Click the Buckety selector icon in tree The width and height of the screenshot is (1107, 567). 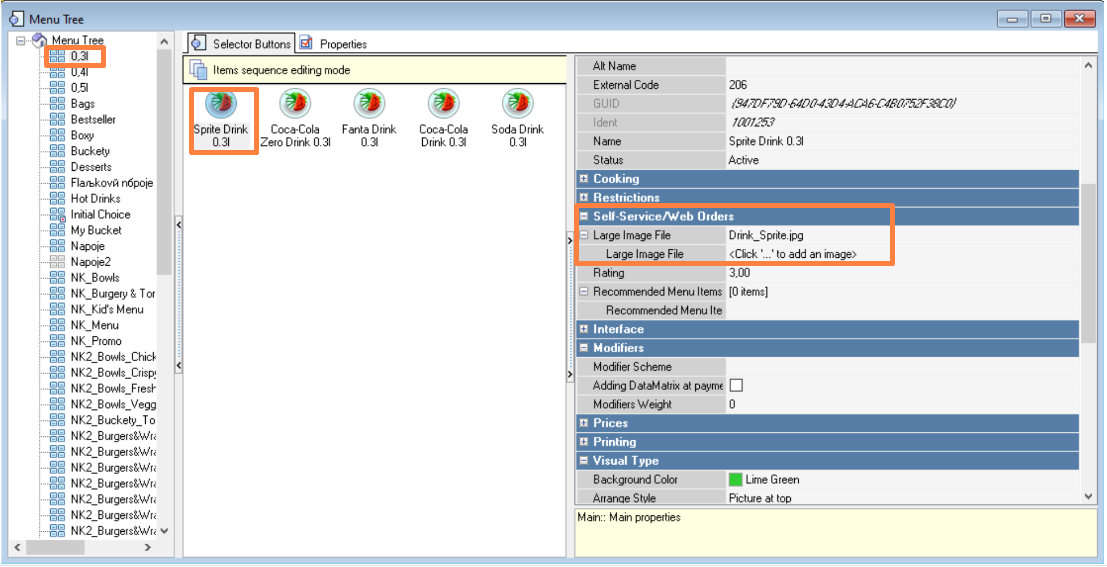click(57, 151)
